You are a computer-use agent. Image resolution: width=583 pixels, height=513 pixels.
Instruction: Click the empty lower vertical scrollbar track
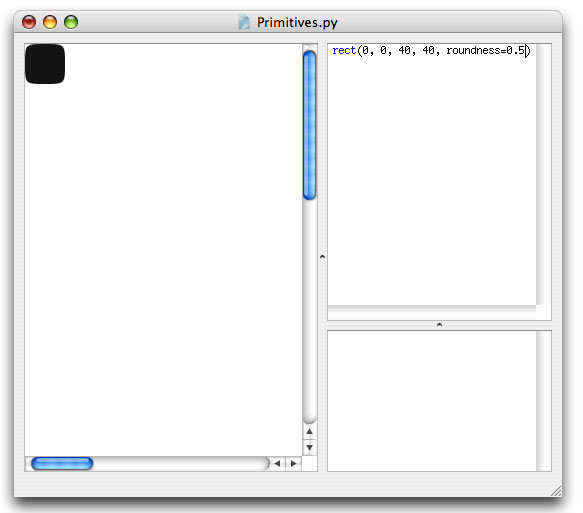[x=309, y=310]
